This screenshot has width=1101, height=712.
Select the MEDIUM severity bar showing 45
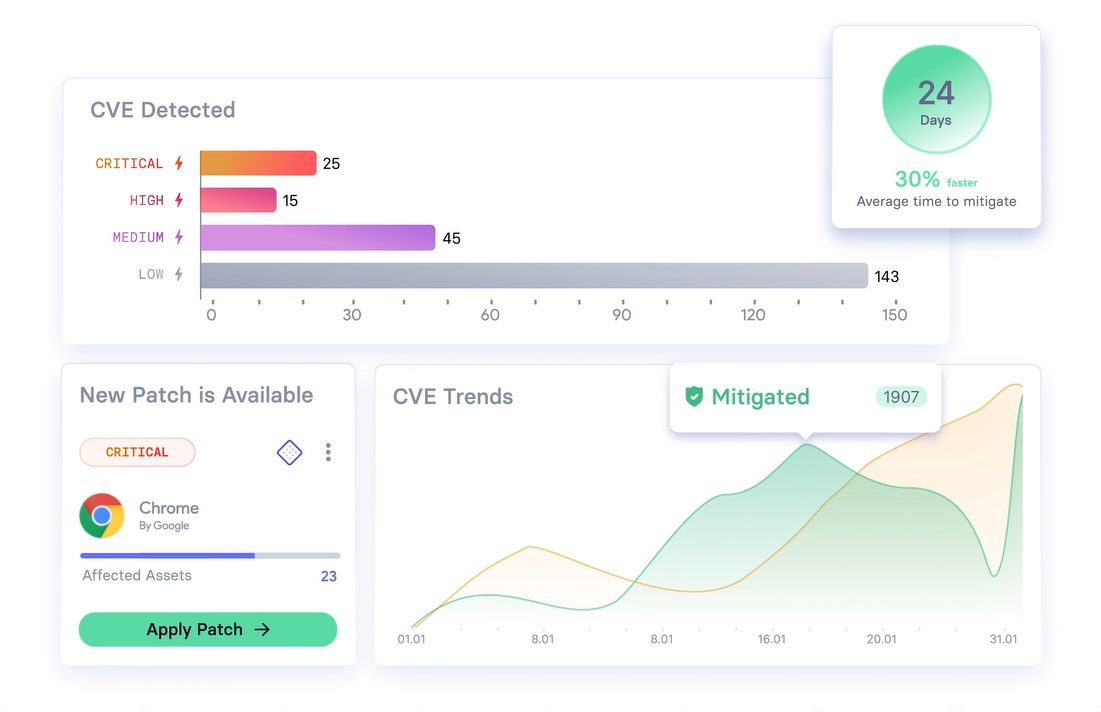318,238
